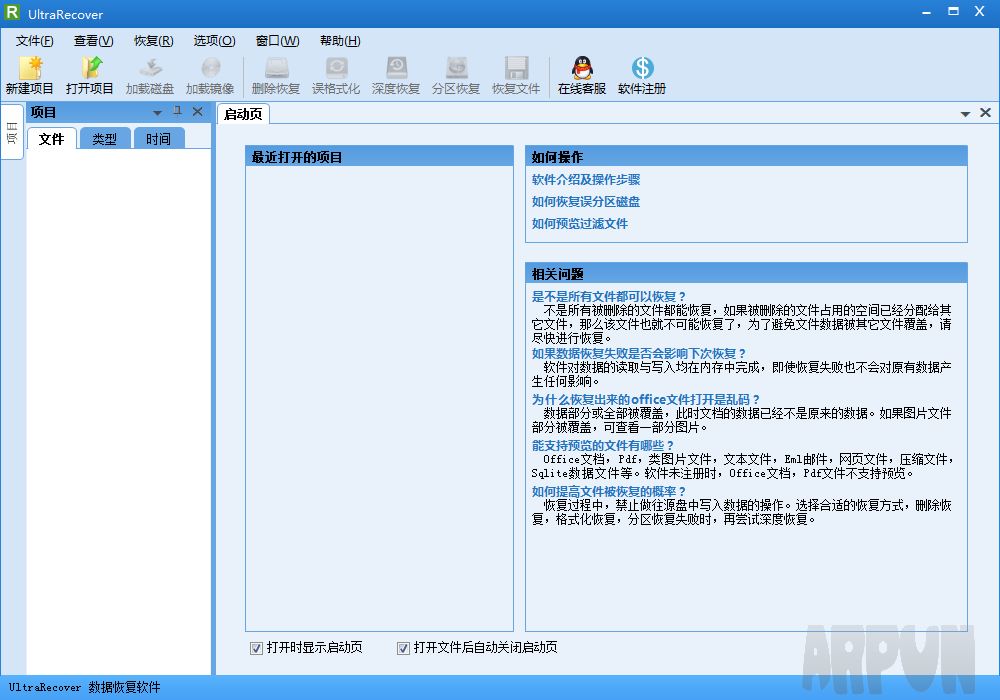The image size is (1000, 700).
Task: Click the vertical 项目 sidebar tab
Action: point(12,132)
